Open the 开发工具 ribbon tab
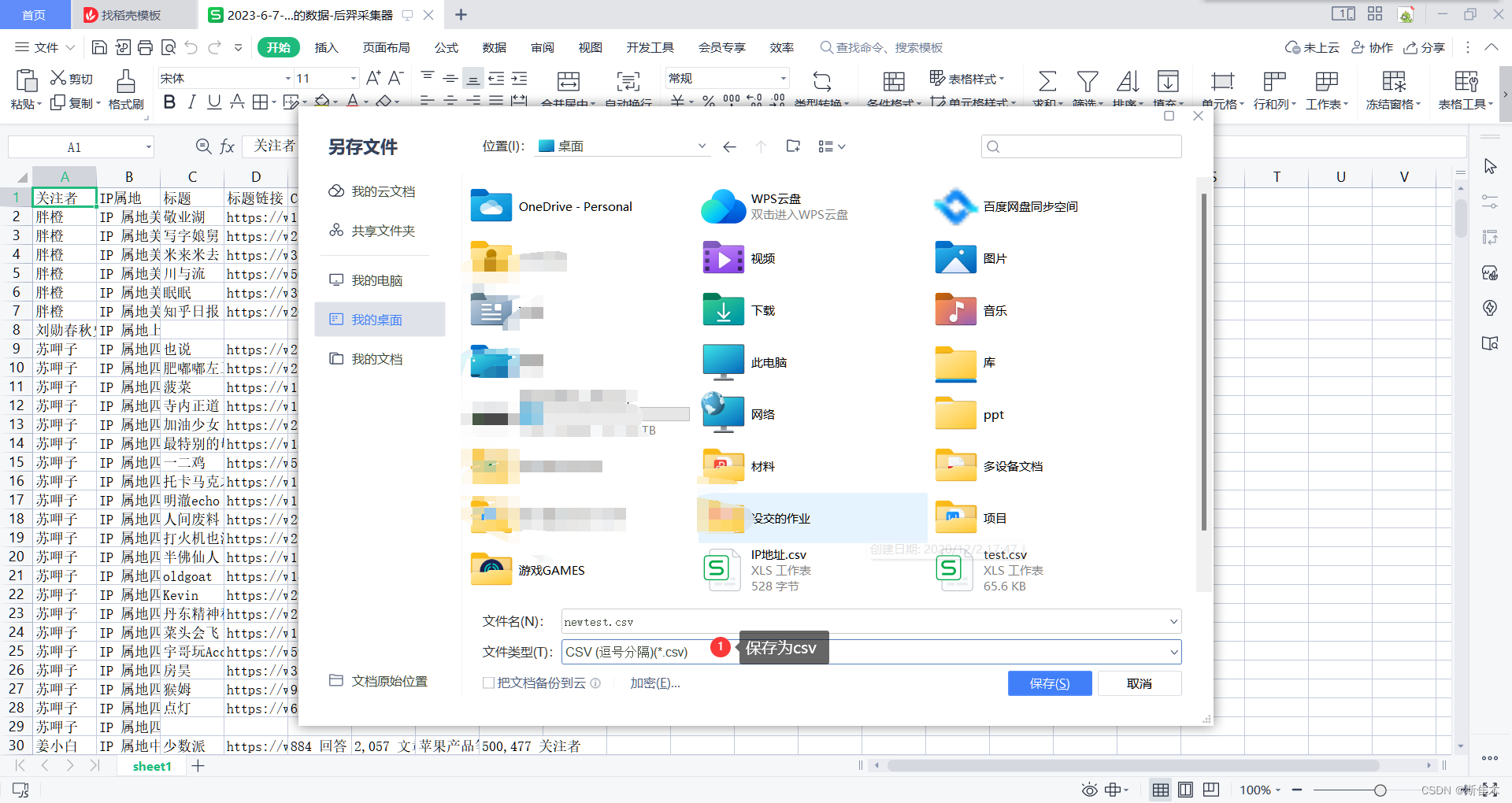 (x=650, y=47)
